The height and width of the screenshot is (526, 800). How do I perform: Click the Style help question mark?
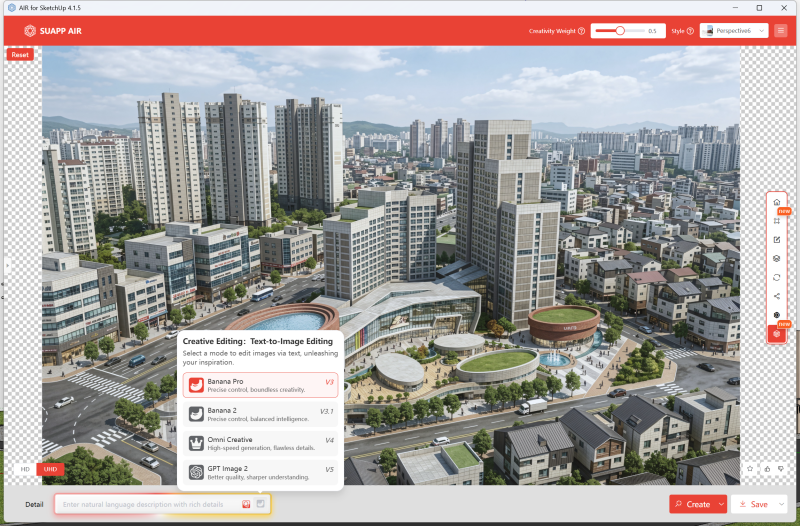tap(690, 31)
